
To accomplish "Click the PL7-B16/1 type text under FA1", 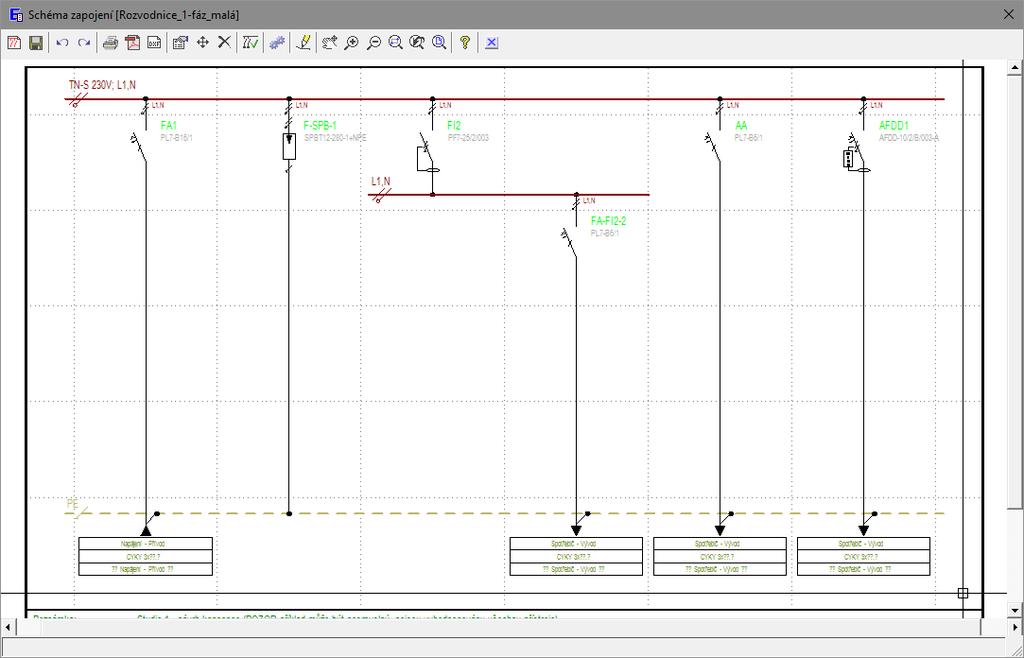I will tap(177, 138).
